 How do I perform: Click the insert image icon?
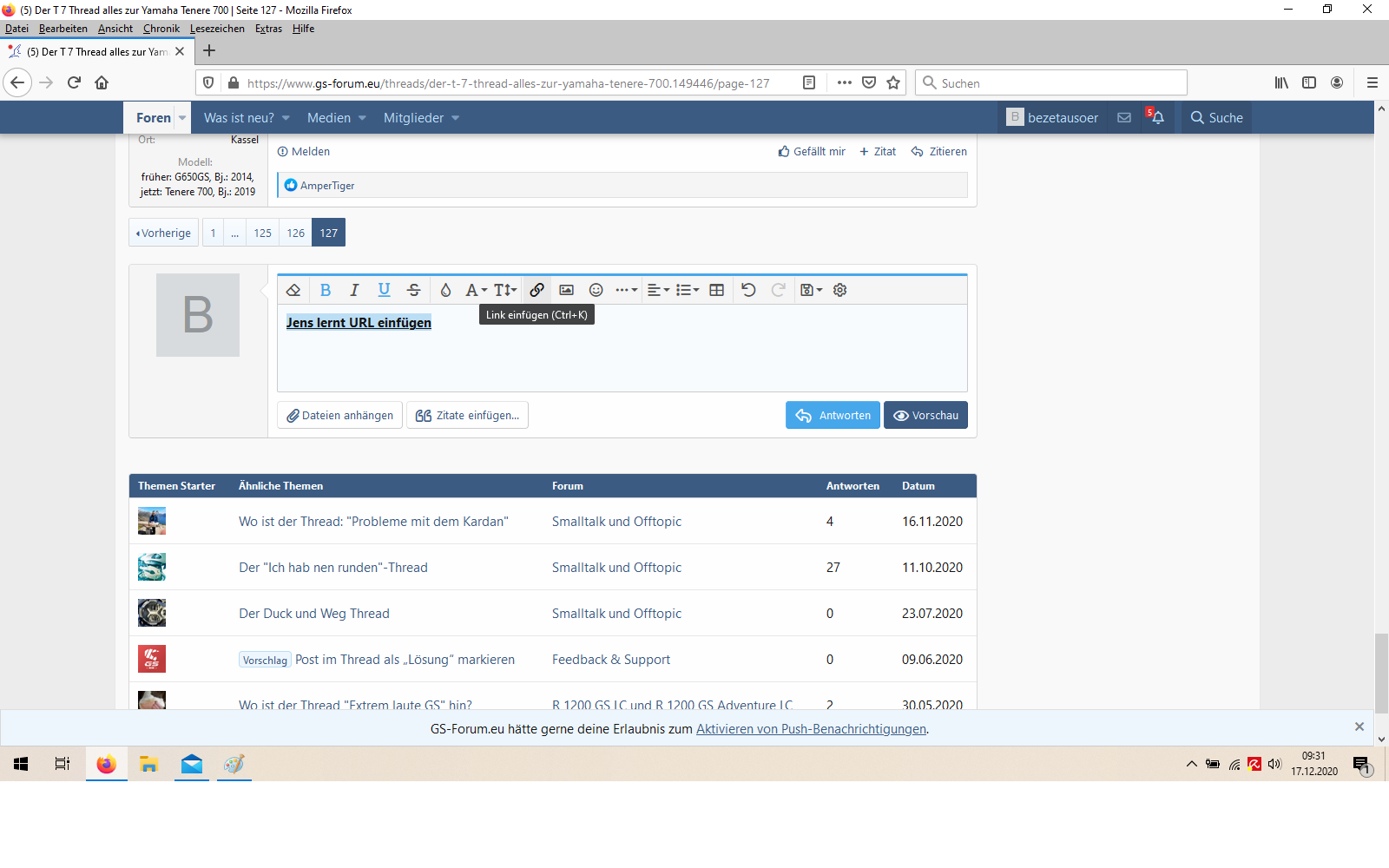pos(566,290)
